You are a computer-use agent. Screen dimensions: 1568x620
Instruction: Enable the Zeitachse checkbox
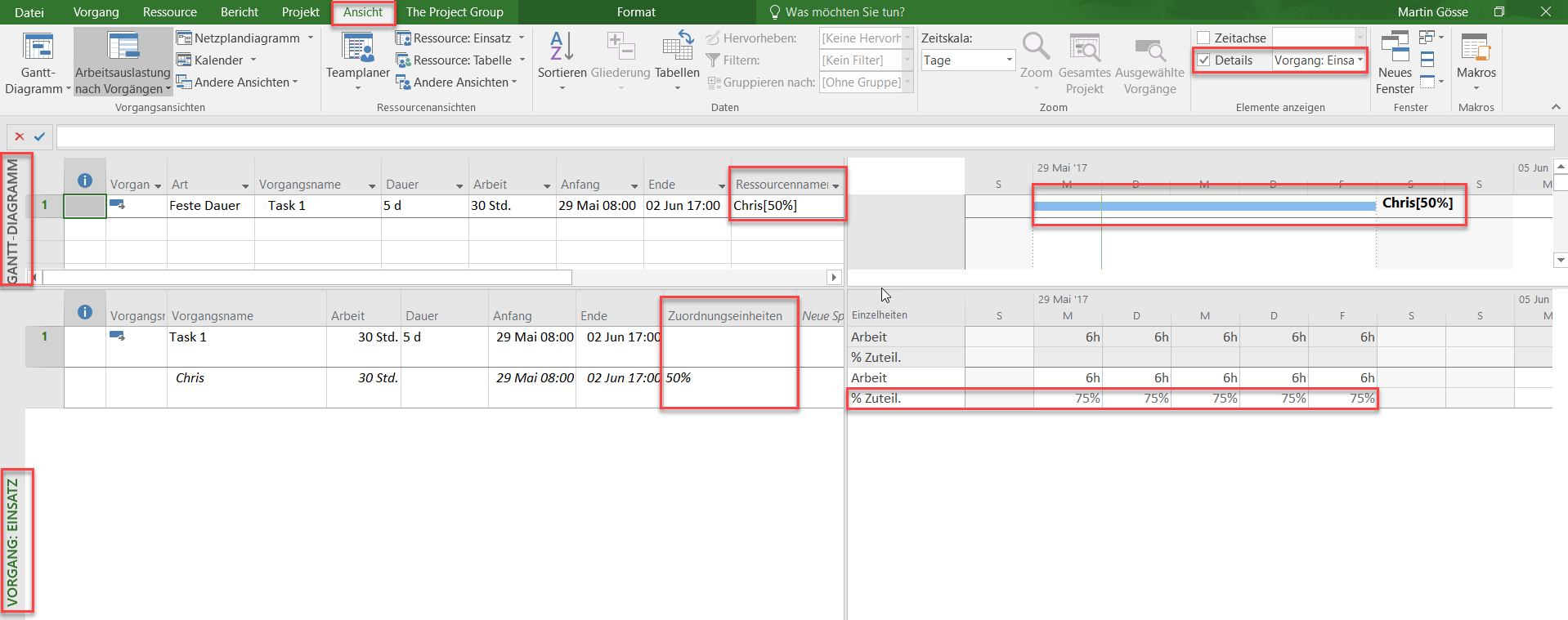[x=1203, y=38]
